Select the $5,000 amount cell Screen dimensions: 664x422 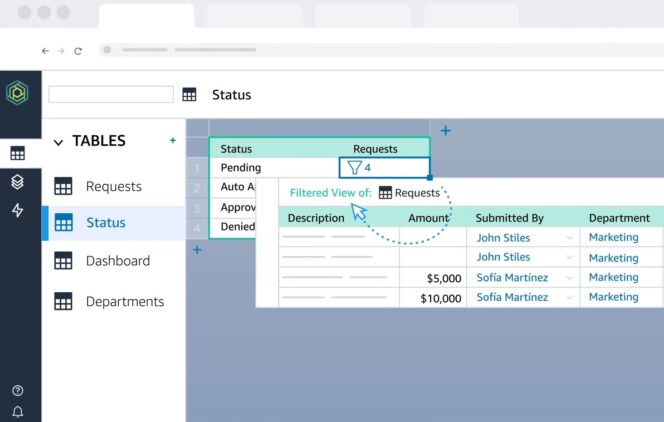(x=433, y=278)
